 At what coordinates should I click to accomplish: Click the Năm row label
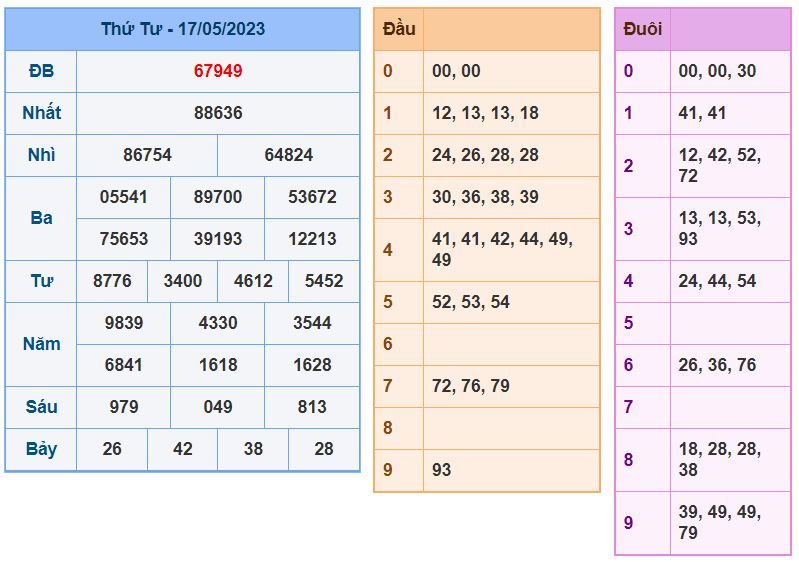(41, 344)
